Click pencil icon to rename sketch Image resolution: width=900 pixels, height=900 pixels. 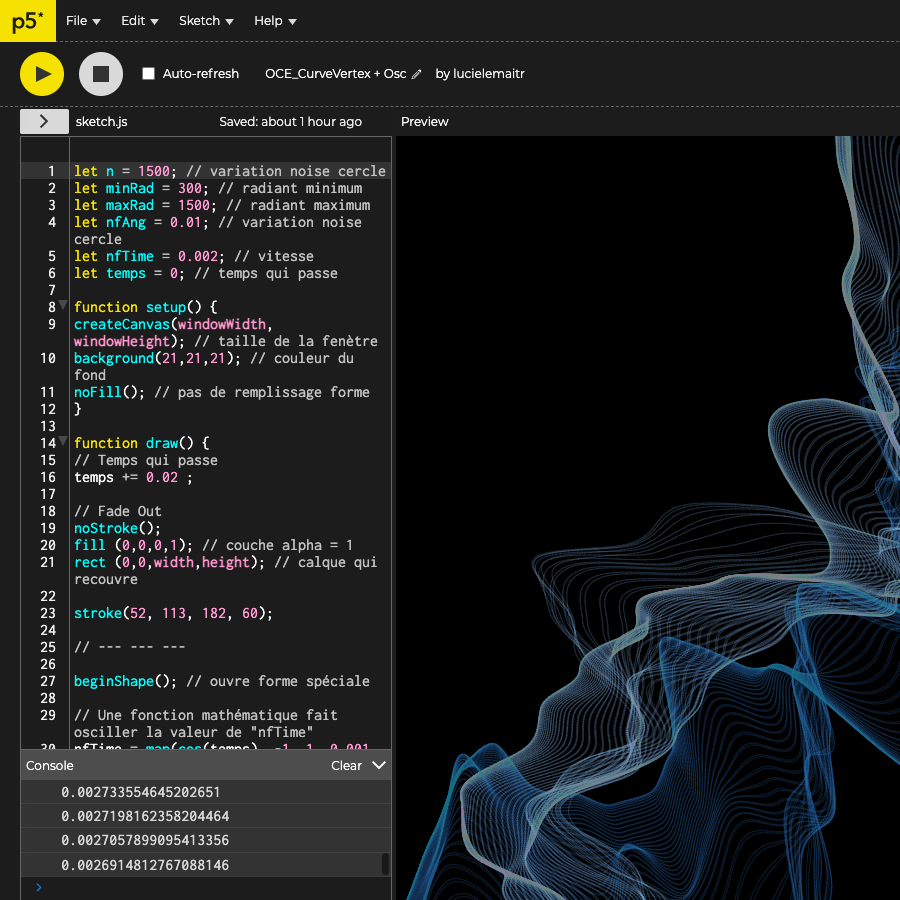(417, 74)
